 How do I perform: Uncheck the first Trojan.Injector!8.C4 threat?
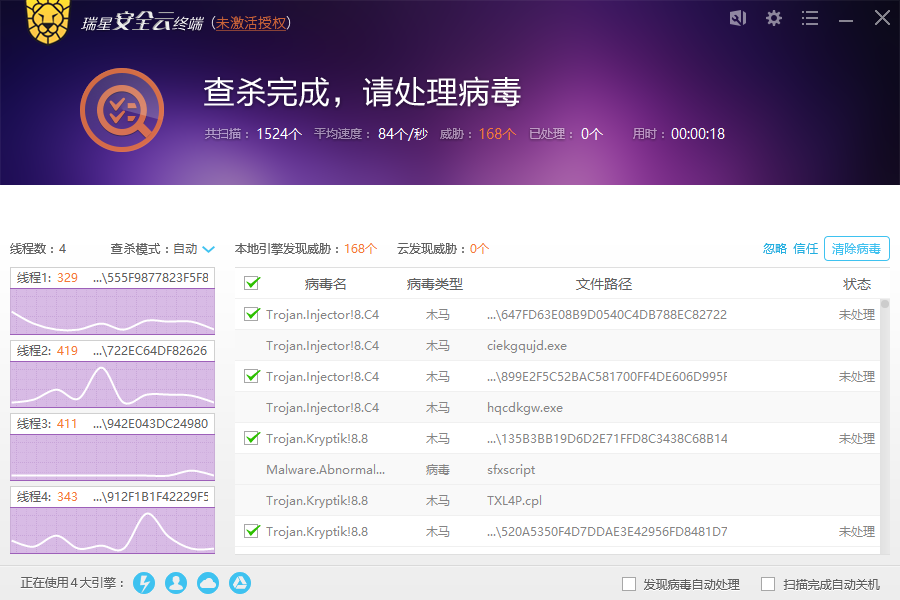pos(252,314)
